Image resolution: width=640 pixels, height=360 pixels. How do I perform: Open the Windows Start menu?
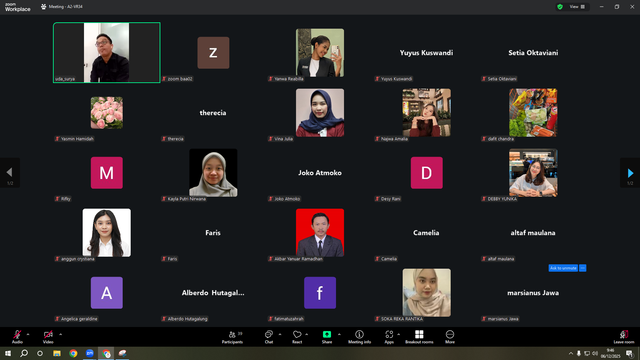click(8, 353)
